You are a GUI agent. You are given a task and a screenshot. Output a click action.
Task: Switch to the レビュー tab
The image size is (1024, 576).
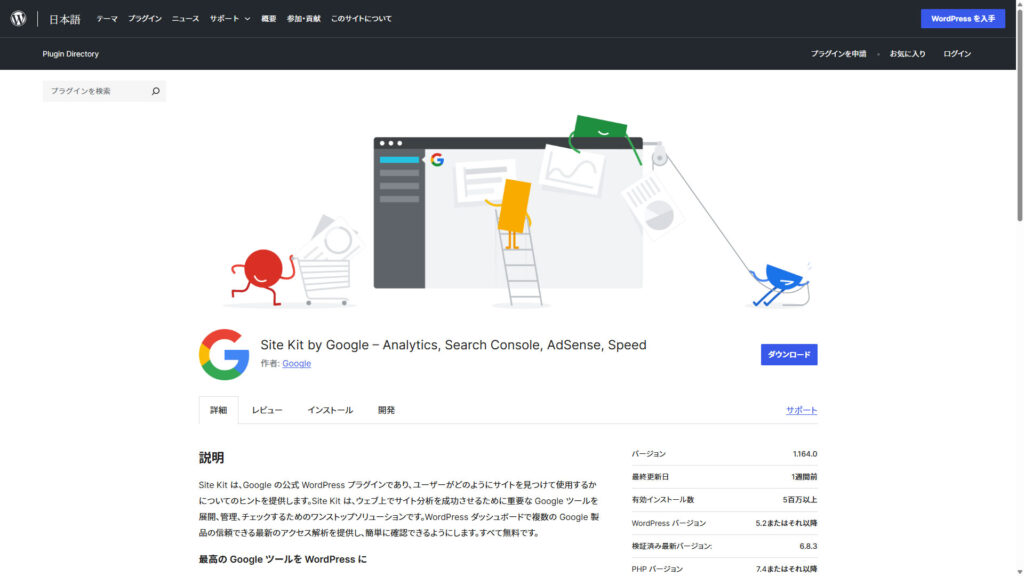tap(267, 410)
